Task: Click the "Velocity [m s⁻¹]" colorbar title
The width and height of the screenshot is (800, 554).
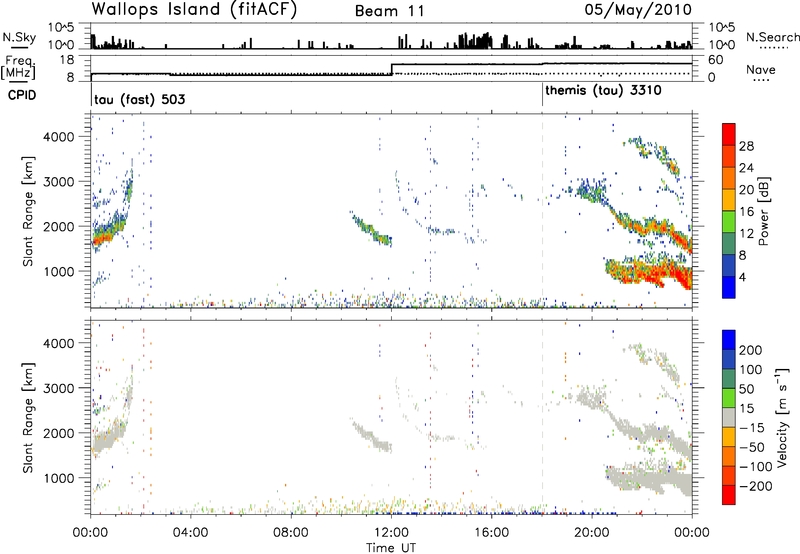Action: click(x=782, y=417)
